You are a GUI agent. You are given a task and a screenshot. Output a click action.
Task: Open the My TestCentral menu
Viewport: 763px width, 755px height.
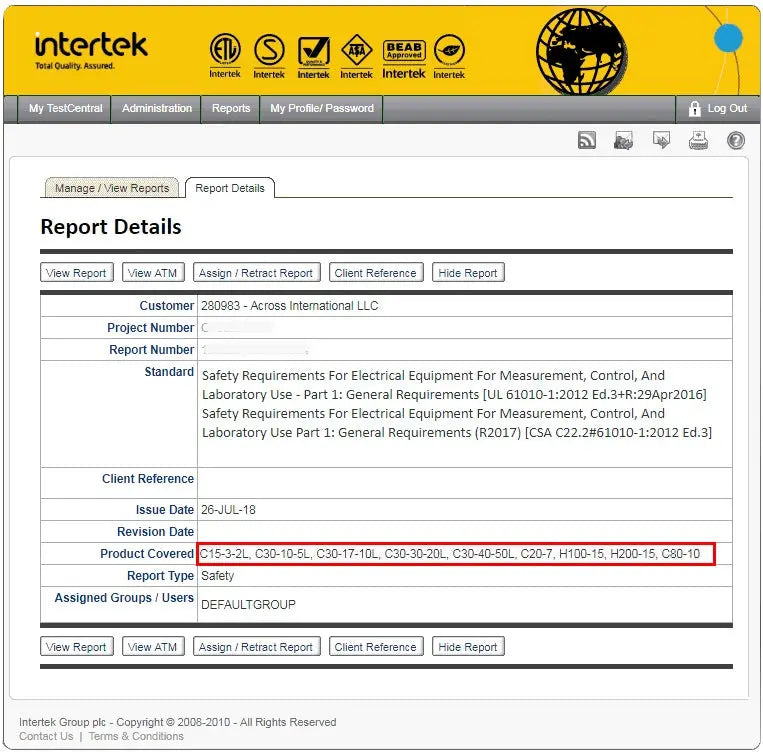65,108
